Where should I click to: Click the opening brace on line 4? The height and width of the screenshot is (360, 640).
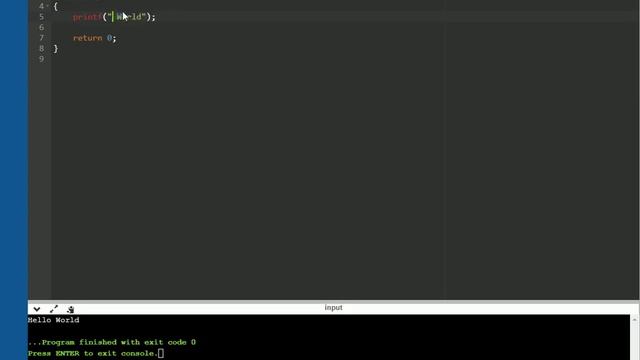[56, 6]
